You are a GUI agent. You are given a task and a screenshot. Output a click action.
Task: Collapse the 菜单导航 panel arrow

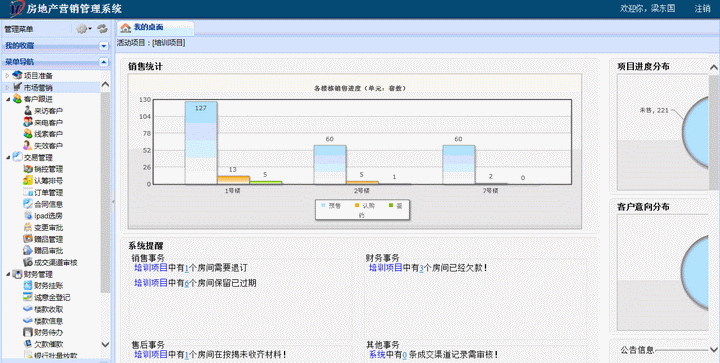[x=104, y=62]
